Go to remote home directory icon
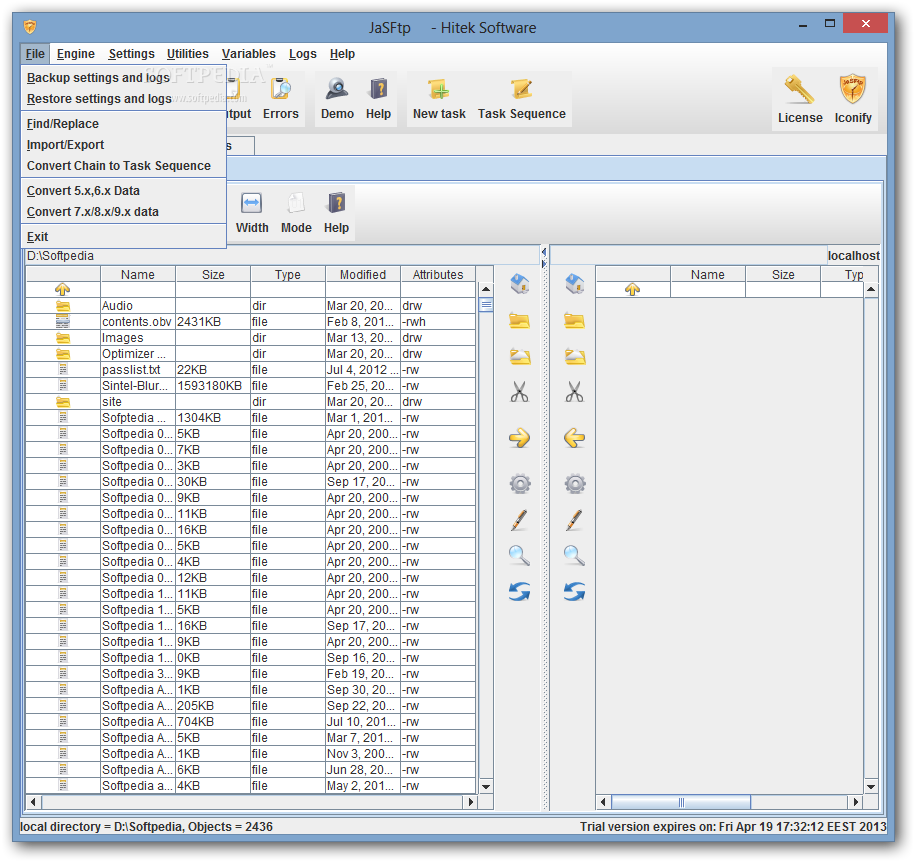 pyautogui.click(x=575, y=284)
